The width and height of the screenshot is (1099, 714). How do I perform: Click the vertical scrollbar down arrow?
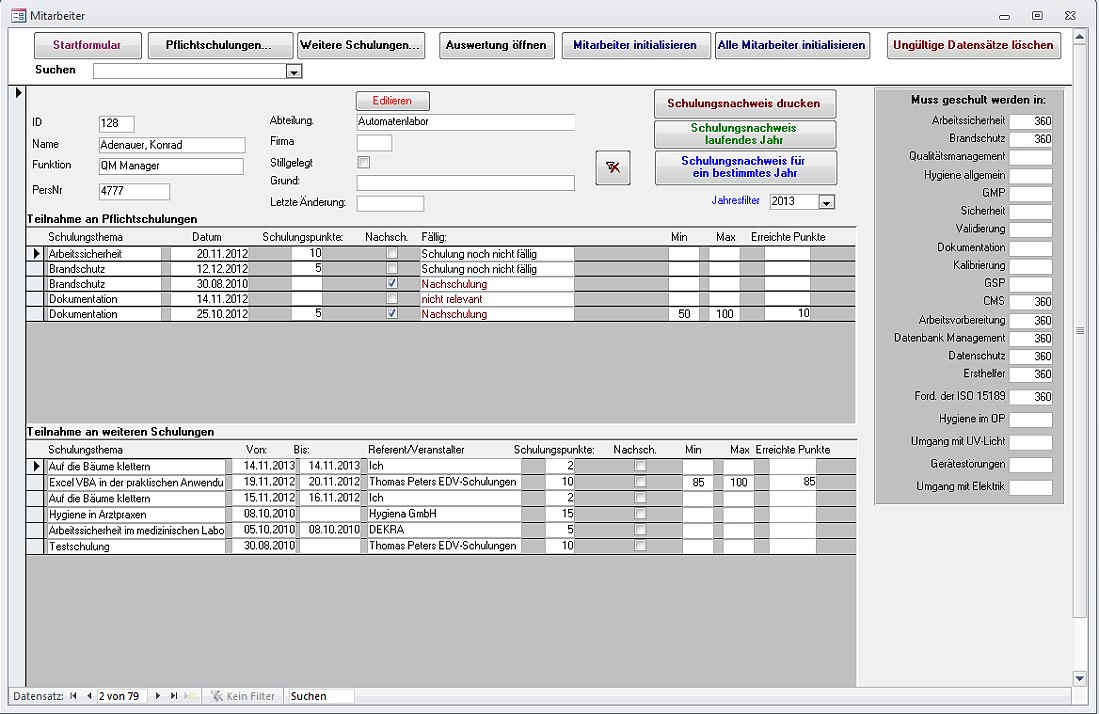(1080, 678)
